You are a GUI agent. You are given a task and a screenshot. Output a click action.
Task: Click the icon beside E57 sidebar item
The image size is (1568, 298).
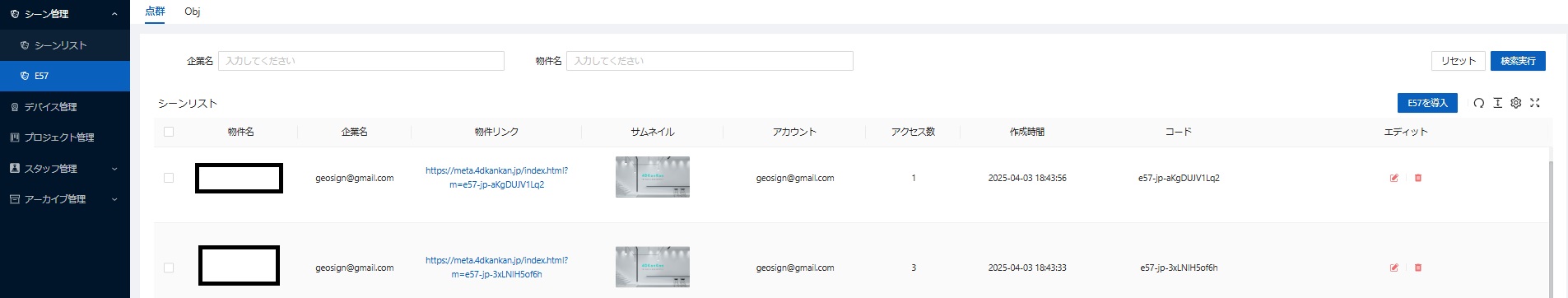[25, 76]
